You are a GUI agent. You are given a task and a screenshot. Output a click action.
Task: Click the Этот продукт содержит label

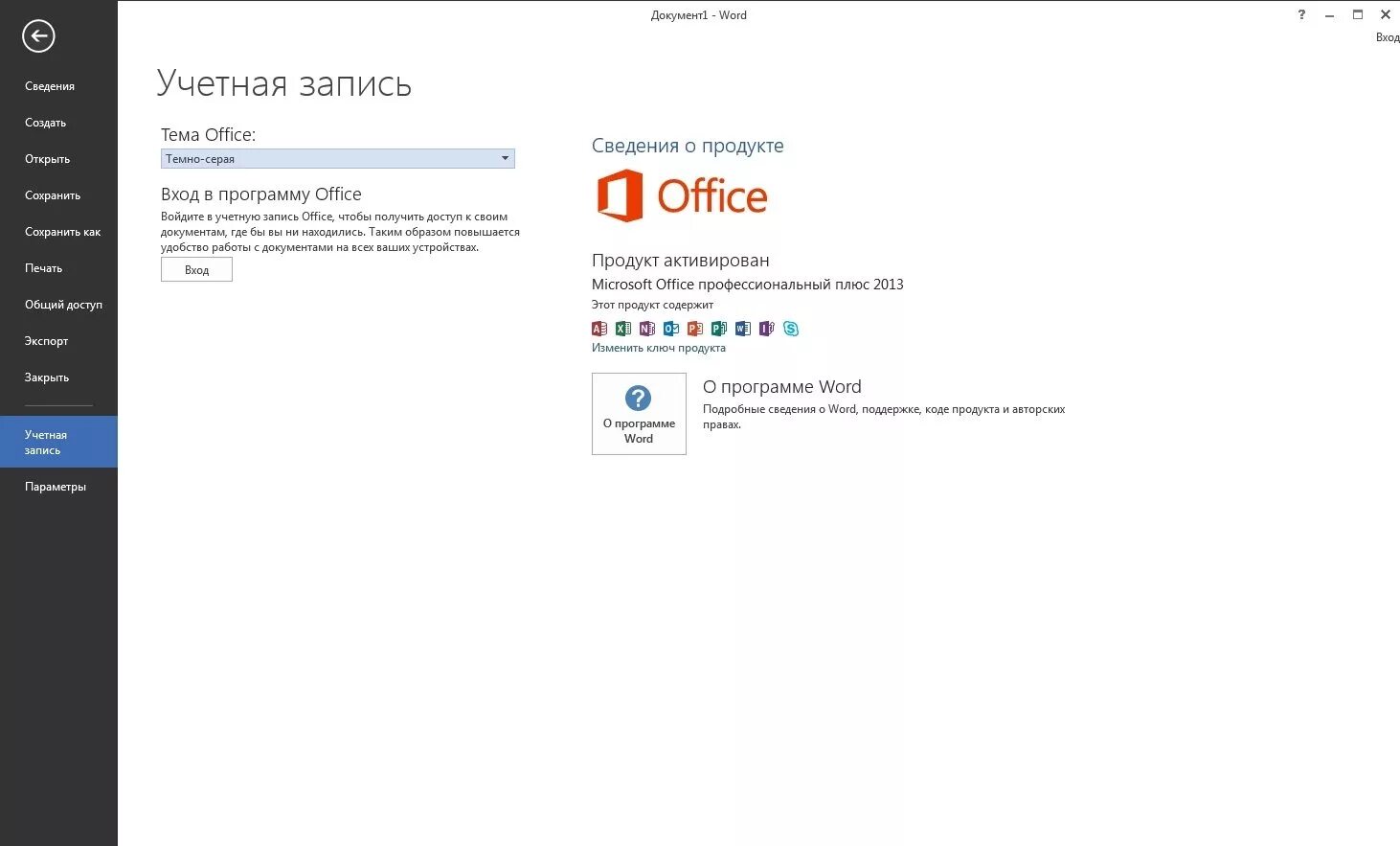(652, 305)
